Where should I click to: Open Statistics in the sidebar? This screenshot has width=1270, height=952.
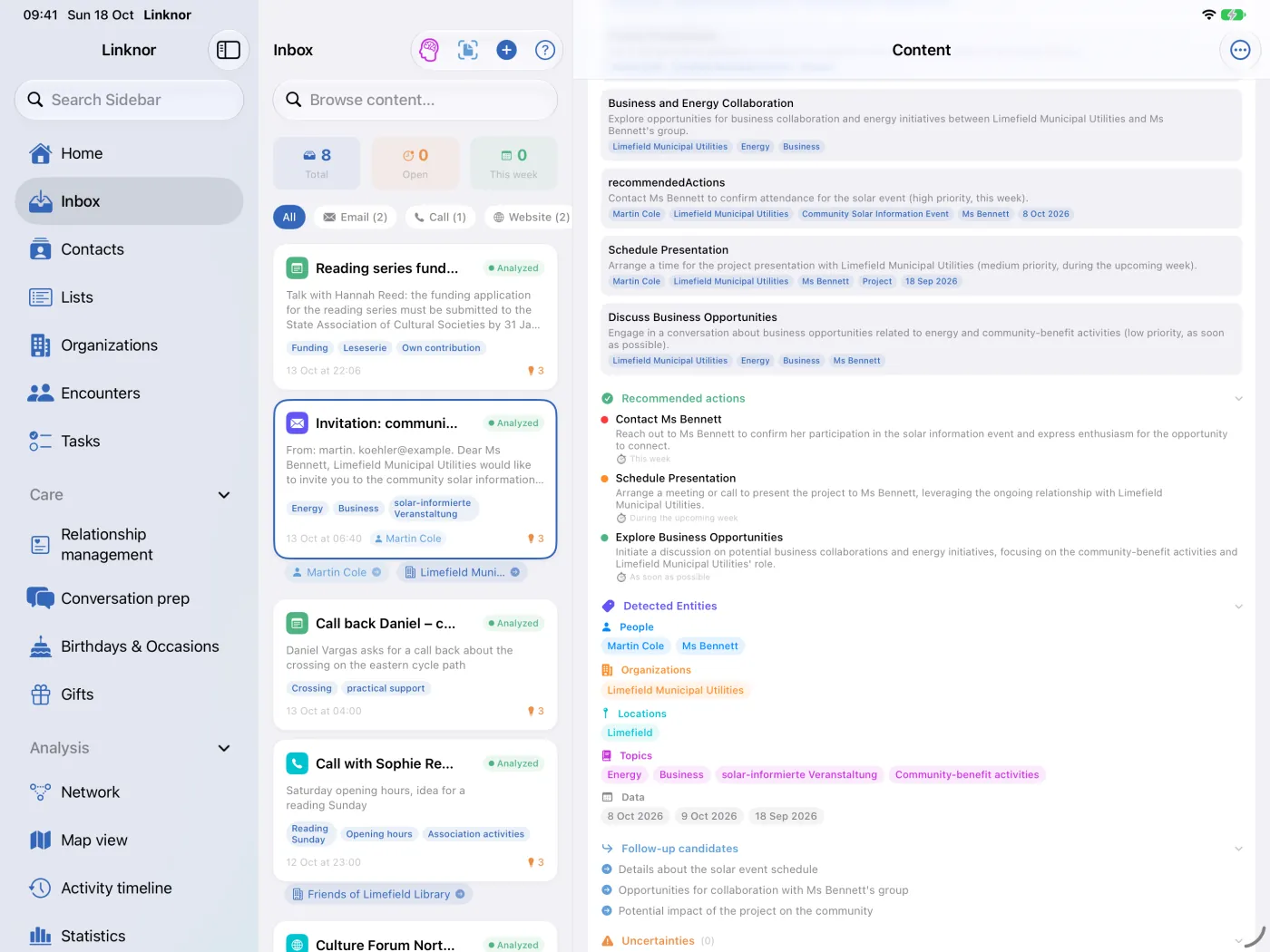(x=129, y=936)
